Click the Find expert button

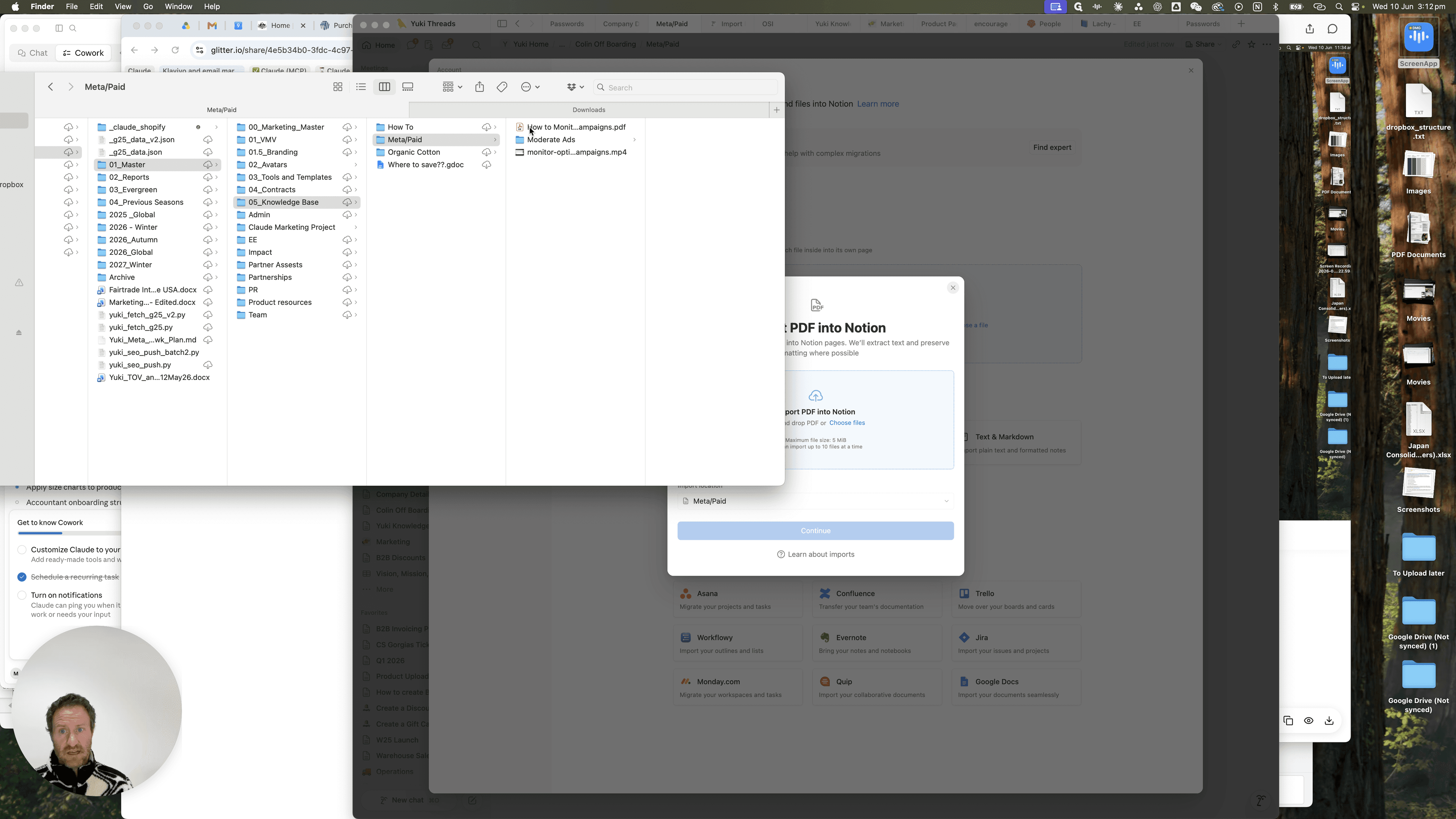(1052, 147)
